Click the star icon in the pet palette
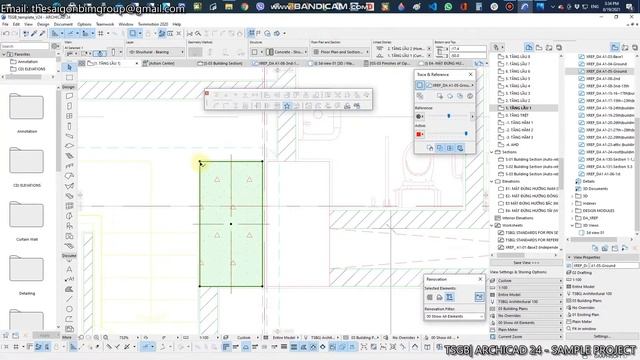 pyautogui.click(x=287, y=106)
